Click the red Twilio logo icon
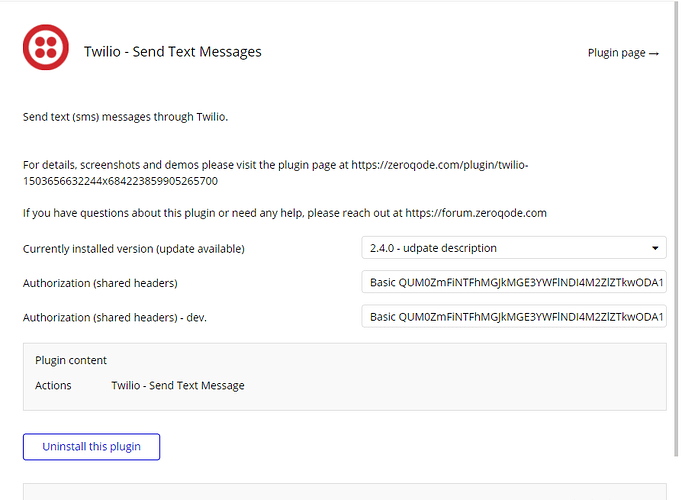682x500 pixels. click(46, 47)
